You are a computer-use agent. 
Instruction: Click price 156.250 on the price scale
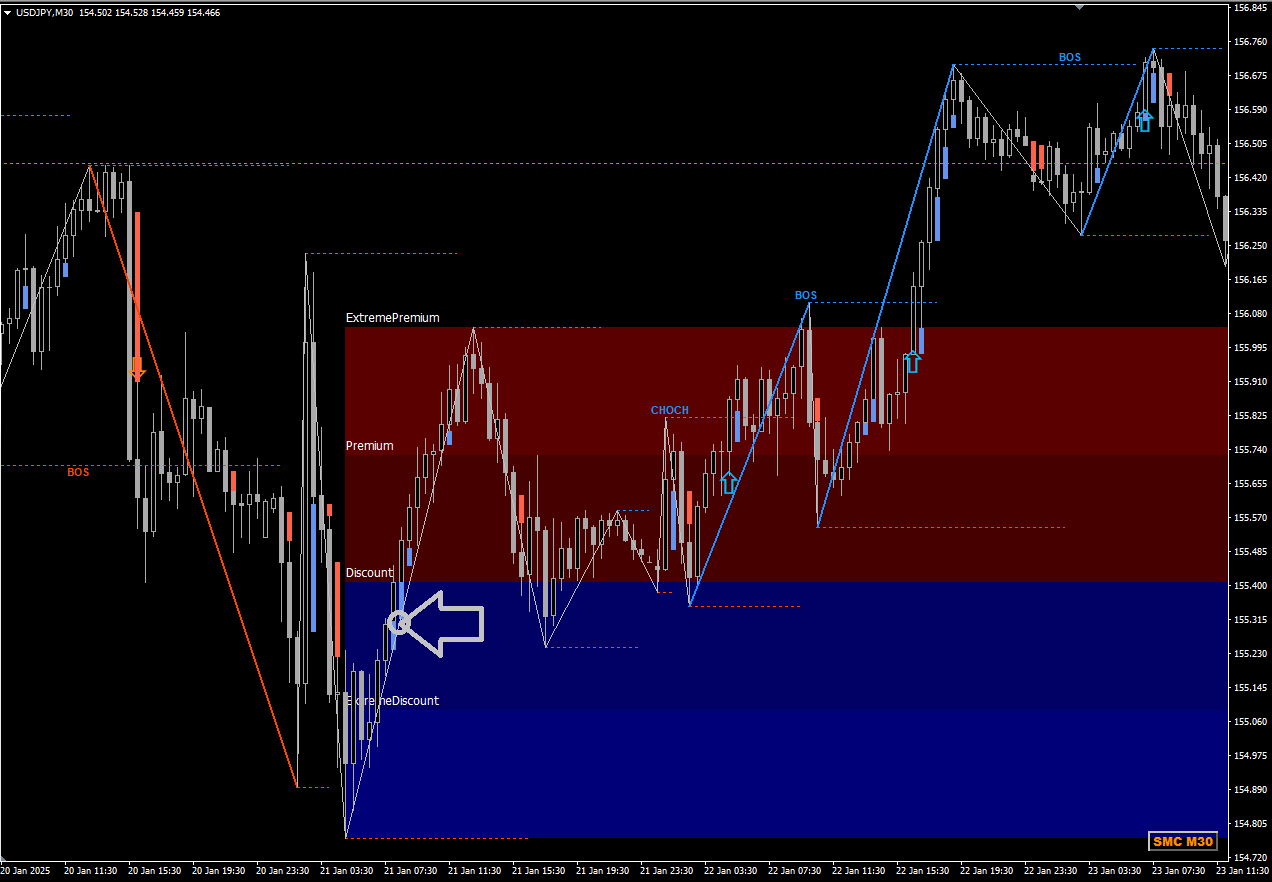(x=1250, y=245)
